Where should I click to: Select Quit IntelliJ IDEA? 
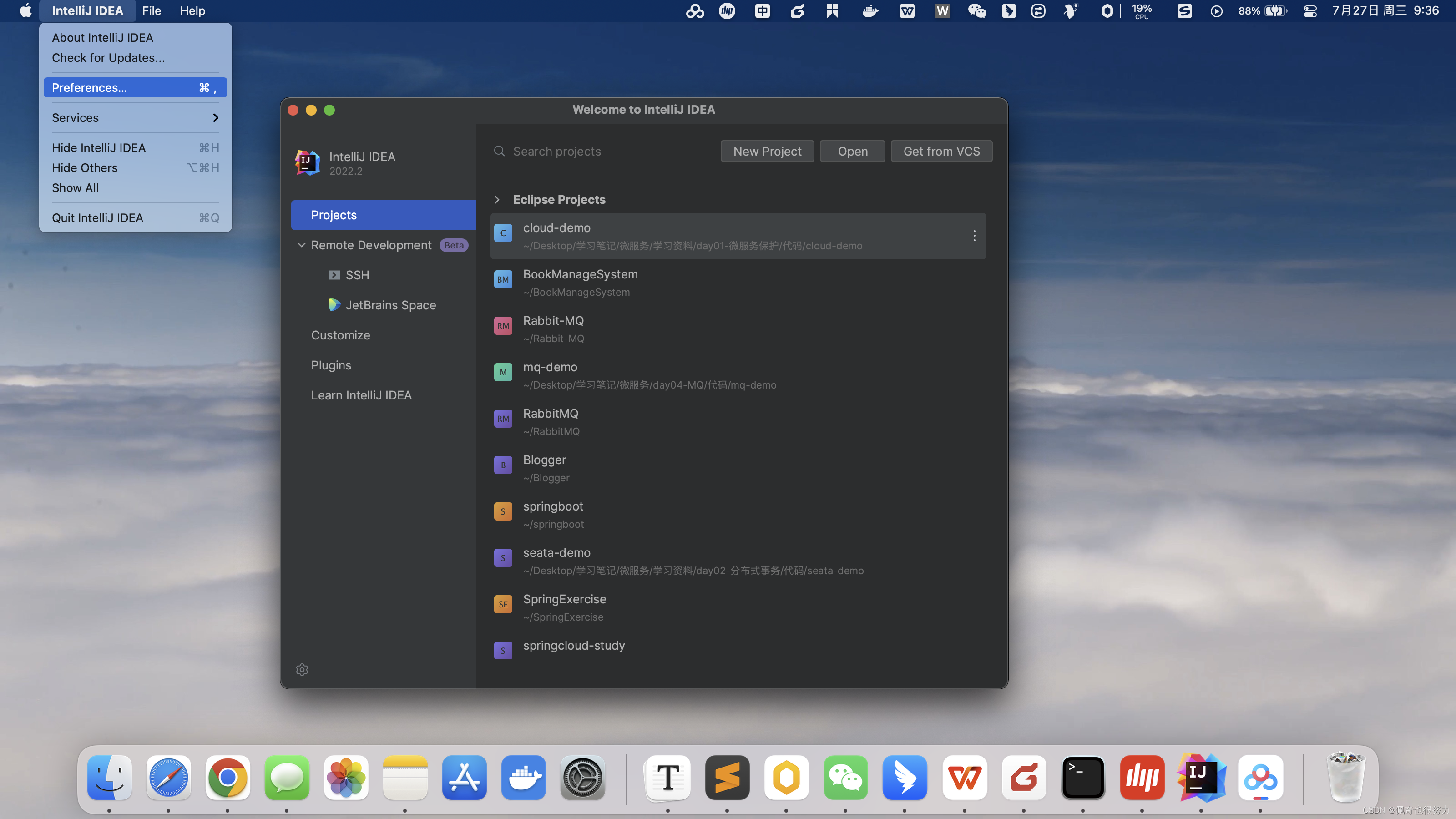135,217
